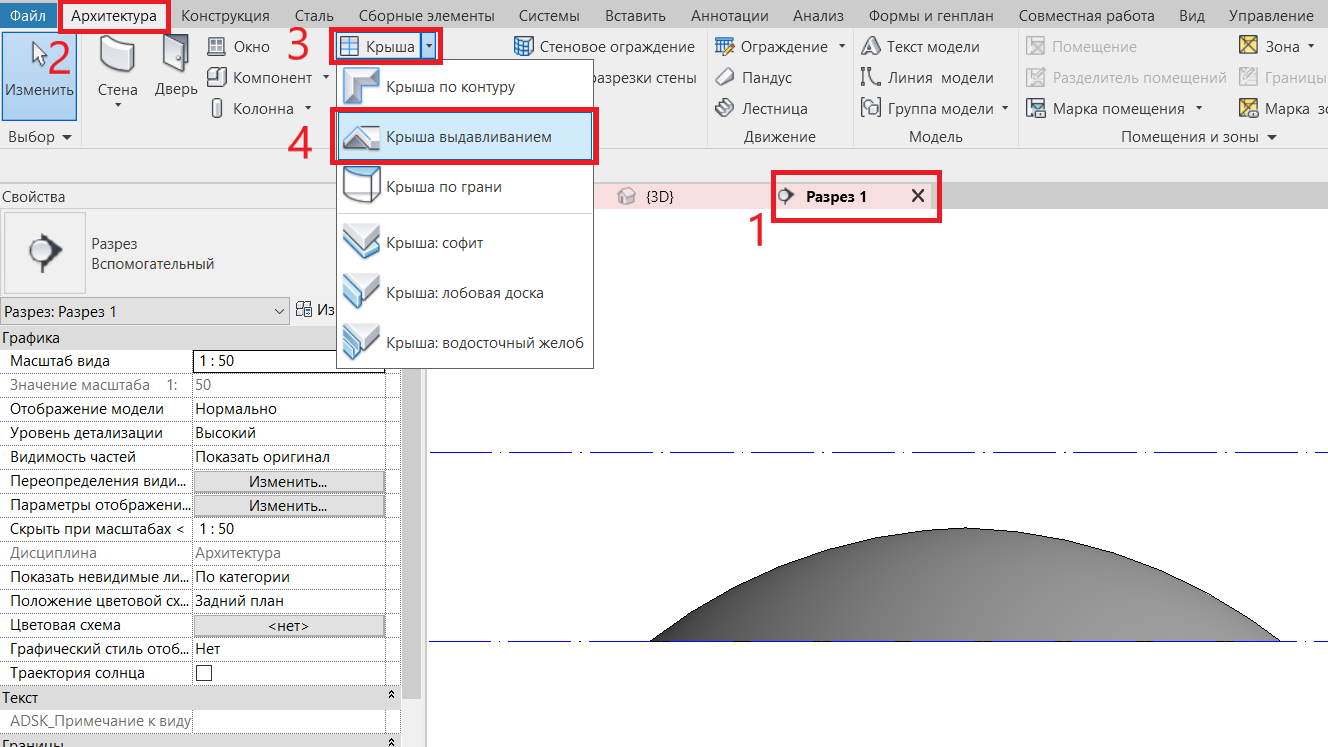The width and height of the screenshot is (1328, 747).
Task: Click the Группа модели tool icon
Action: pos(870,109)
